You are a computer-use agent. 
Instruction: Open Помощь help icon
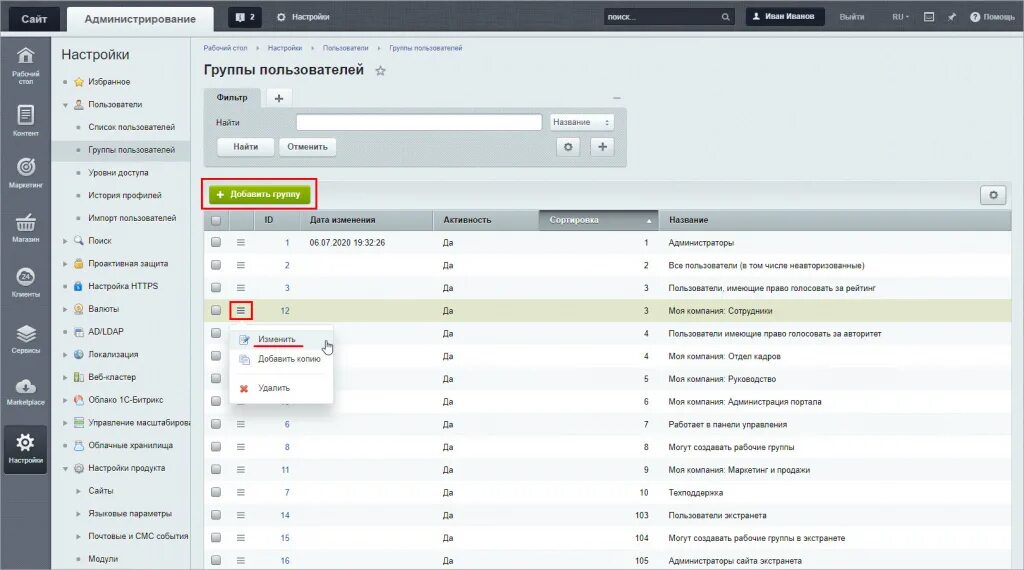pyautogui.click(x=974, y=17)
